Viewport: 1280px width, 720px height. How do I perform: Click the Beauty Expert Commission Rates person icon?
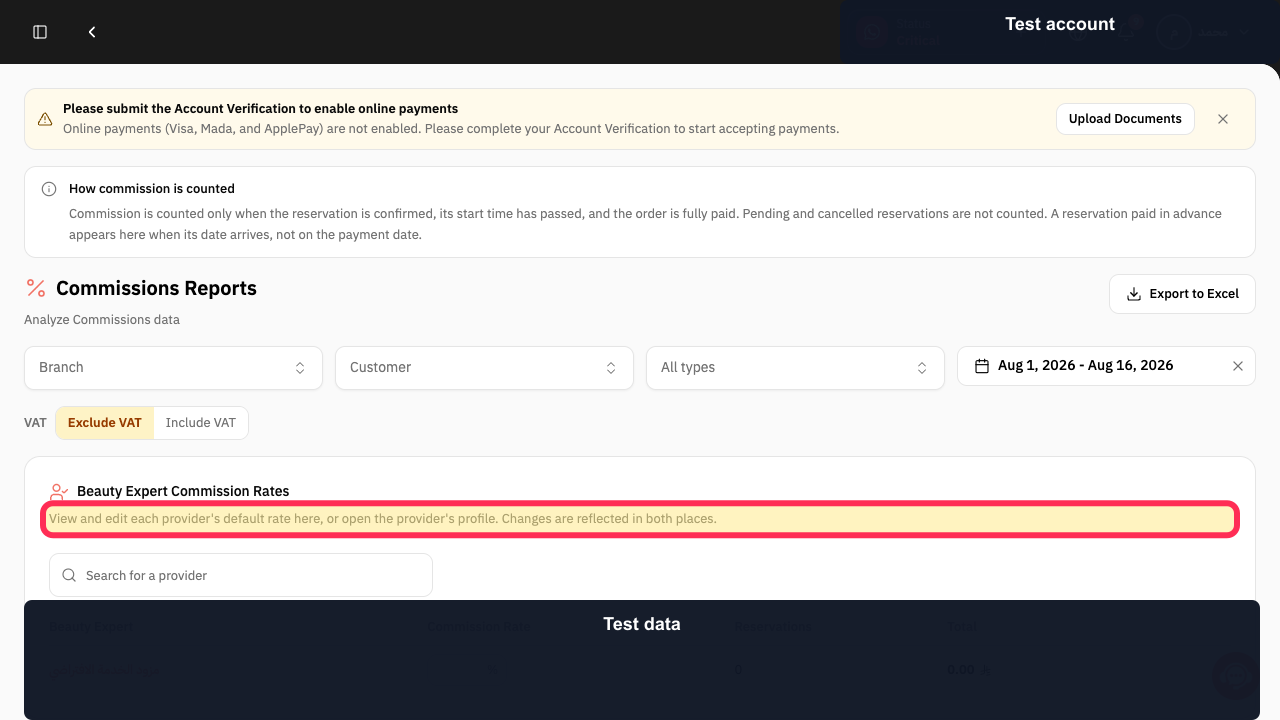(x=59, y=492)
